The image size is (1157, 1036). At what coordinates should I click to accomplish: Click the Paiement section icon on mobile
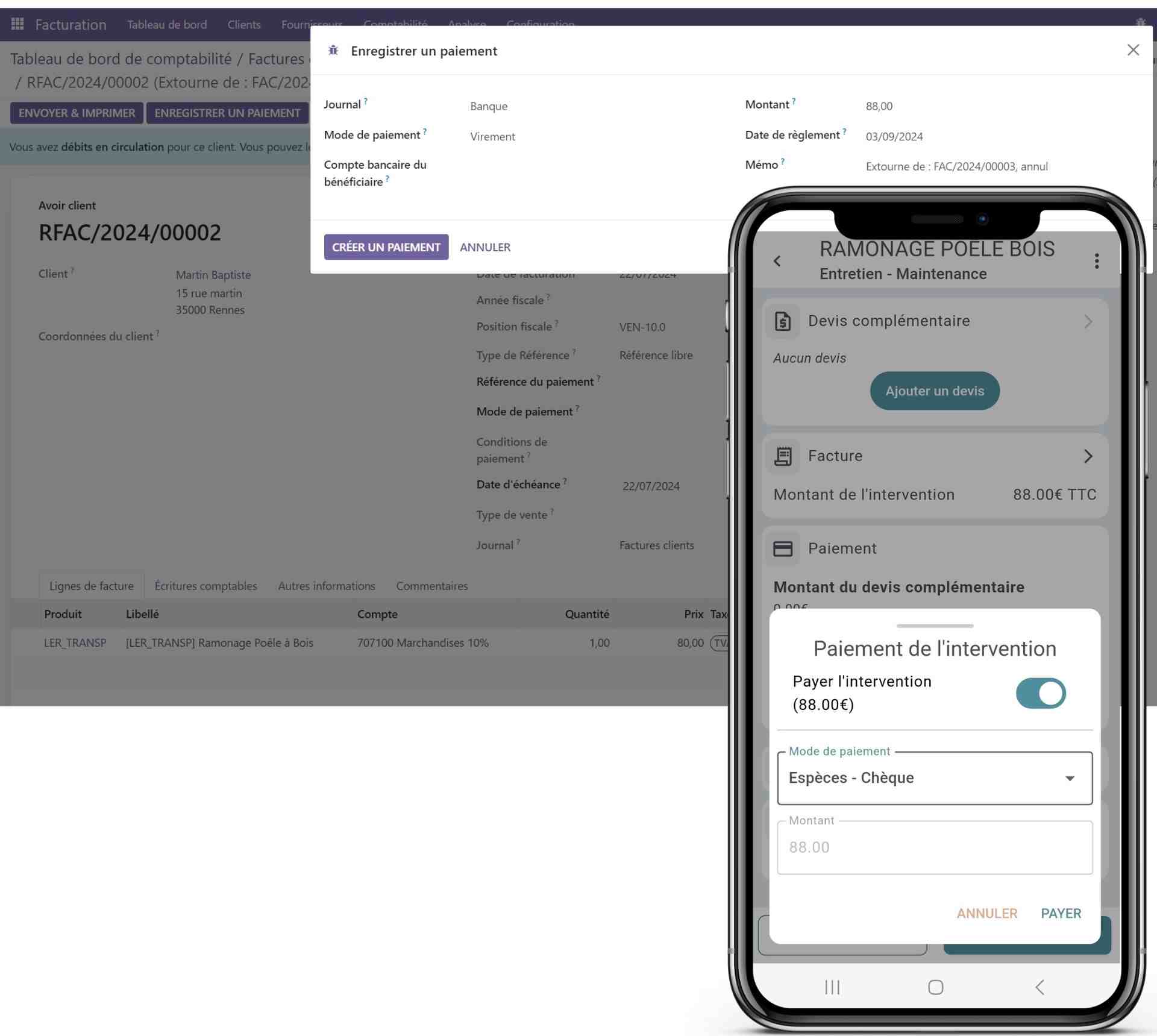(783, 548)
